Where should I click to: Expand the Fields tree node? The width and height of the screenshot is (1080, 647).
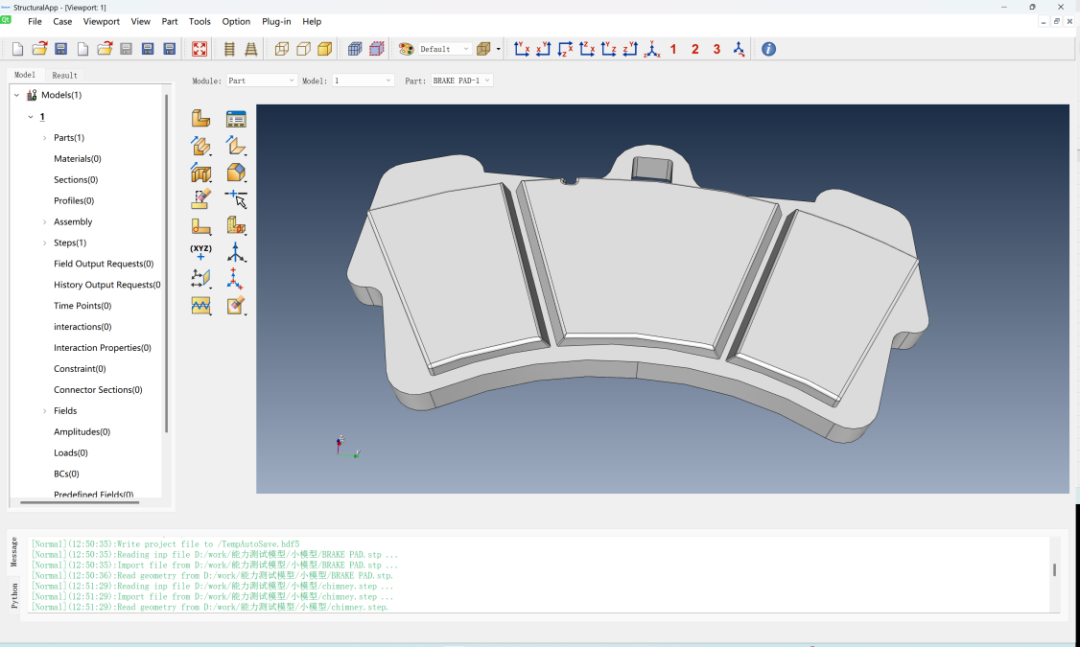[45, 411]
